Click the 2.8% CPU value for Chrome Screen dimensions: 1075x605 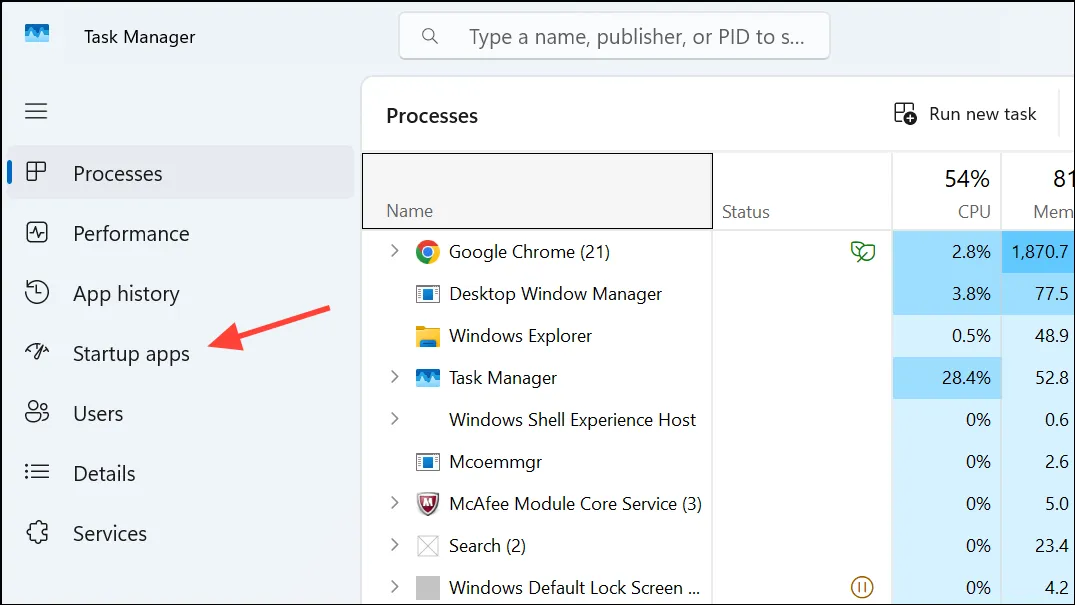[971, 252]
